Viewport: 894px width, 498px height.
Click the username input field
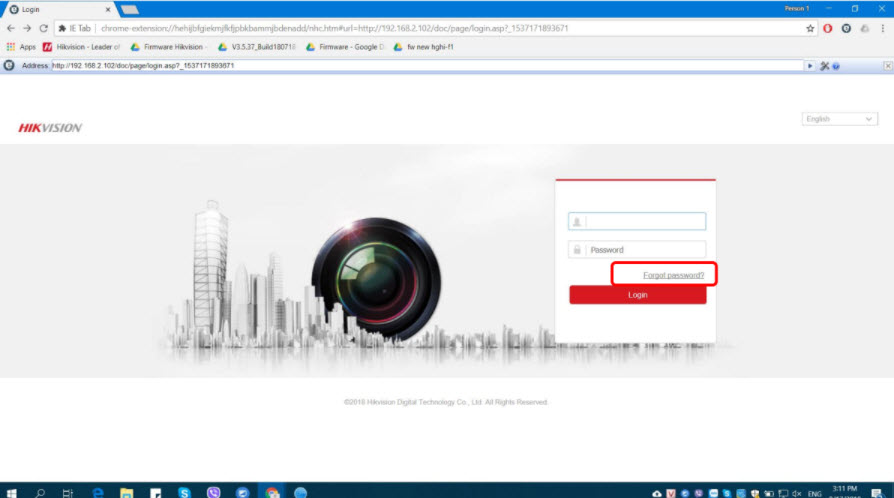pyautogui.click(x=644, y=221)
